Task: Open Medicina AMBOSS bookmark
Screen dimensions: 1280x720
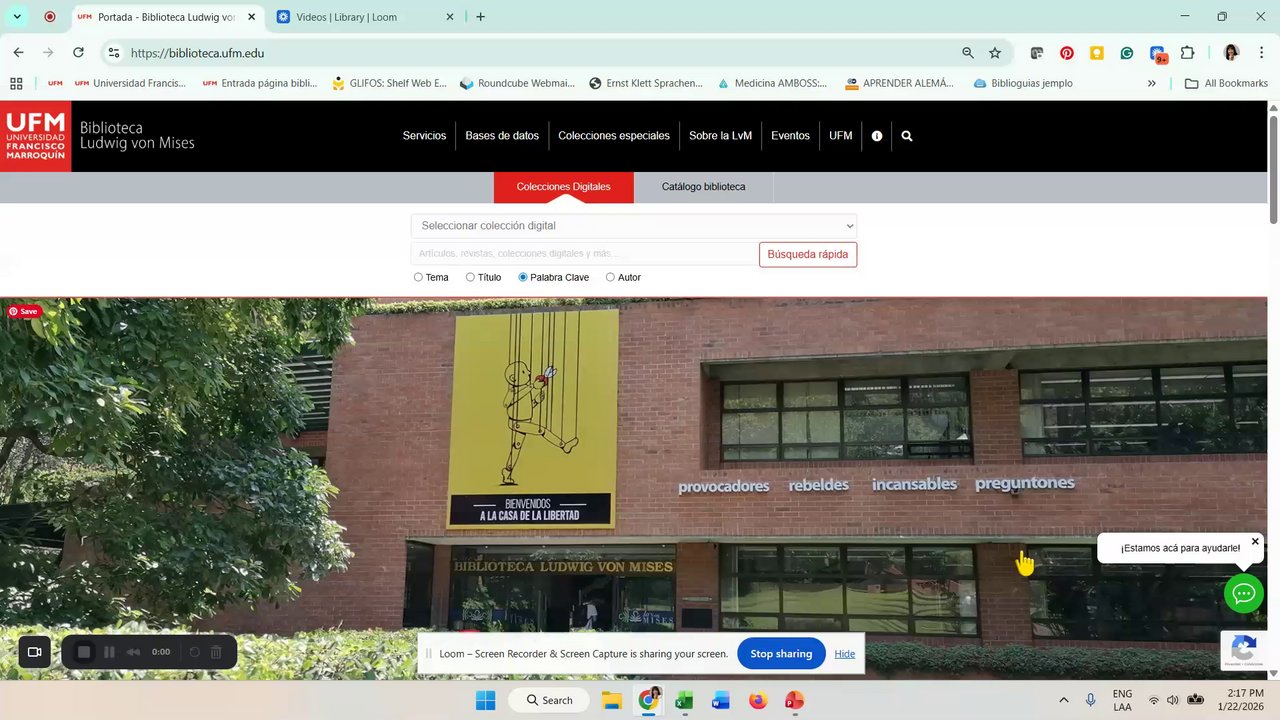Action: tap(772, 83)
